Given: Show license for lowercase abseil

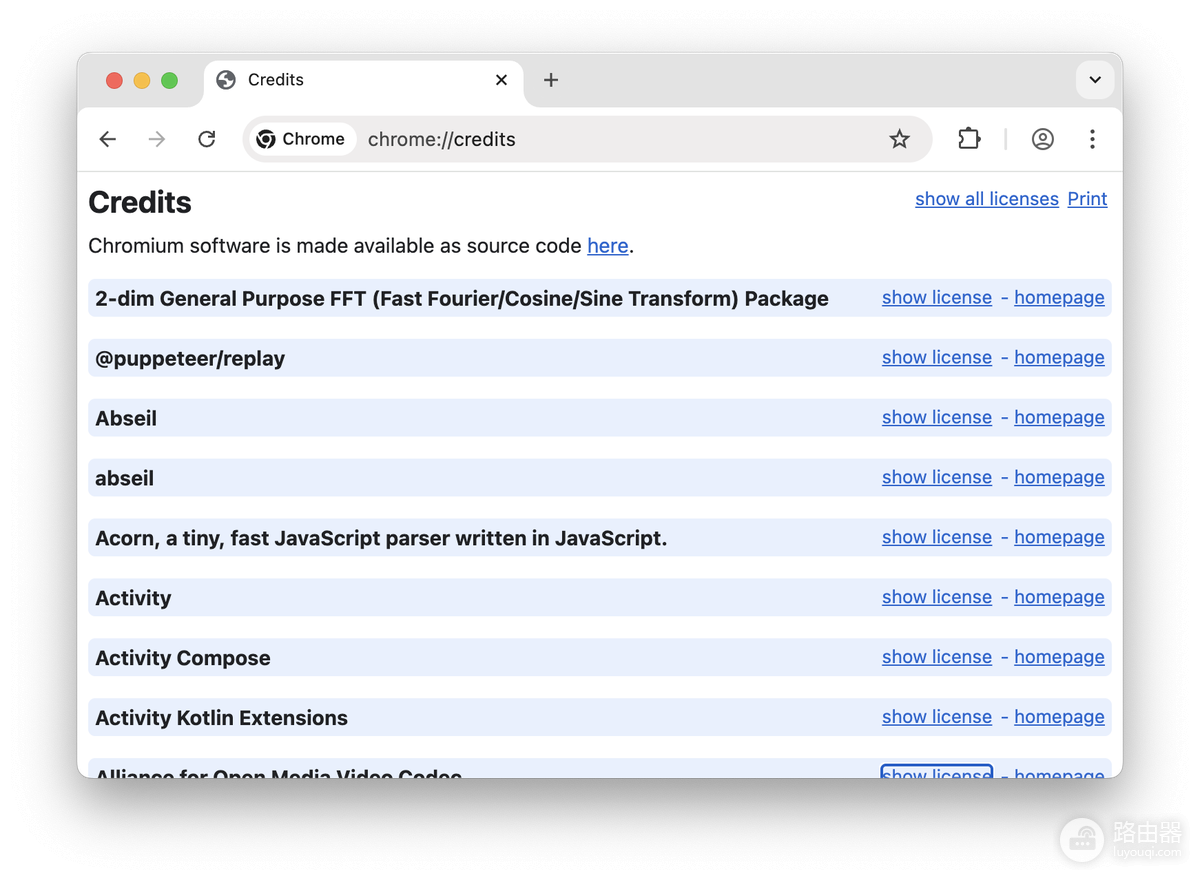Looking at the screenshot, I should (937, 478).
